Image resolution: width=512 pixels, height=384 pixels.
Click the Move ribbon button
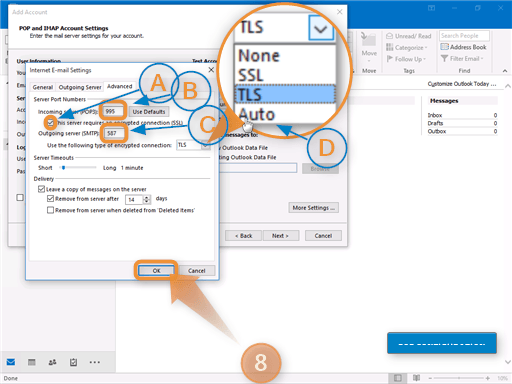click(x=369, y=47)
